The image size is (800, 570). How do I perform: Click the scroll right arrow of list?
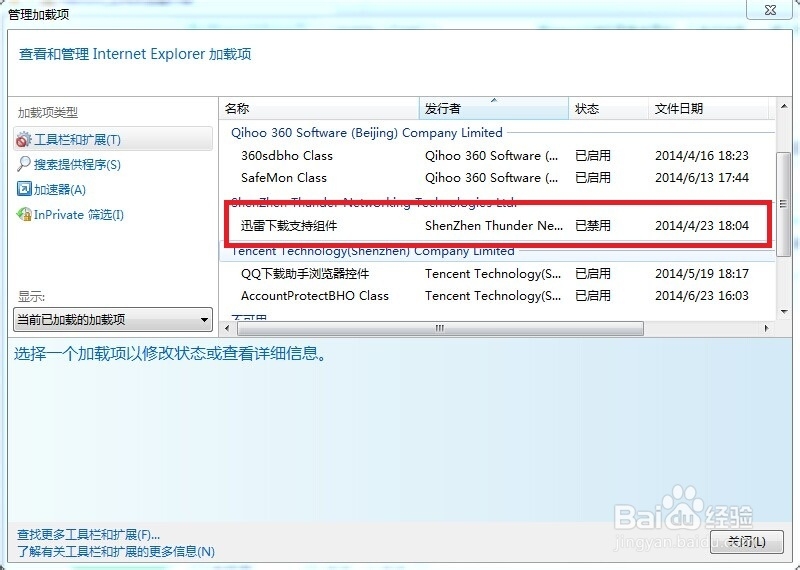click(x=766, y=328)
